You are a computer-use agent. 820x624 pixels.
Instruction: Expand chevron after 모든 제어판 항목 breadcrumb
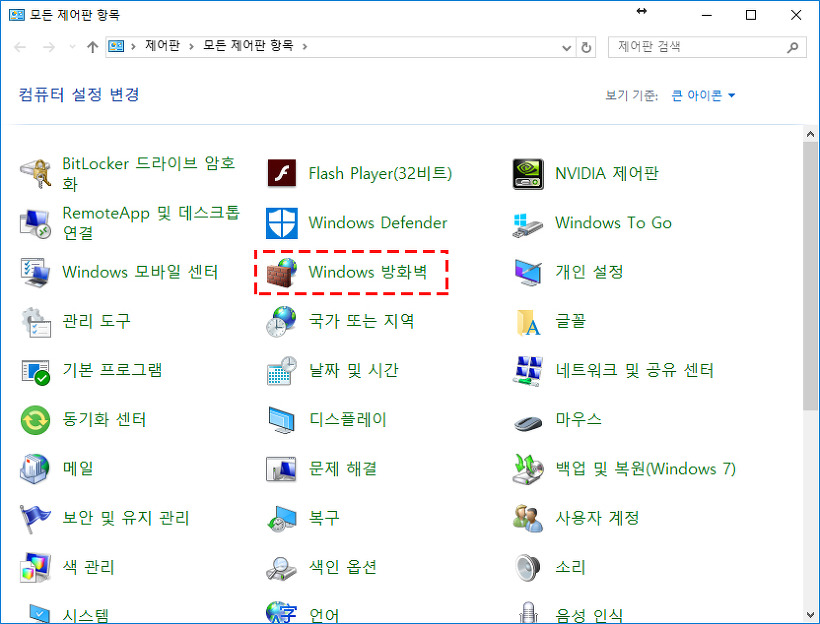[305, 47]
